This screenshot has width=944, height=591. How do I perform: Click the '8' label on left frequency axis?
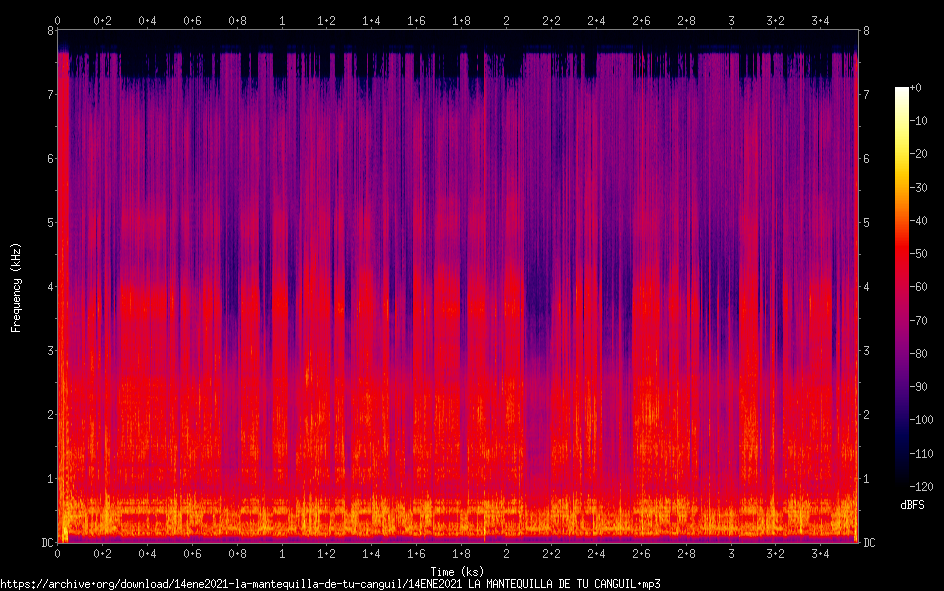[x=51, y=31]
